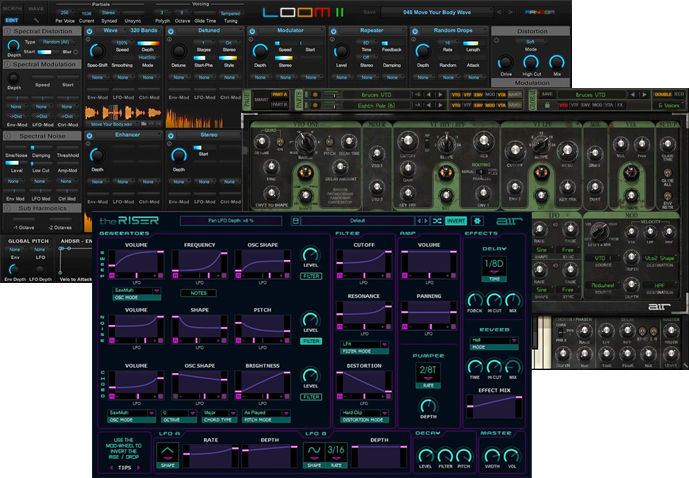Click the Riser Notes button
Viewport: 689px width, 478px height.
pyautogui.click(x=198, y=293)
